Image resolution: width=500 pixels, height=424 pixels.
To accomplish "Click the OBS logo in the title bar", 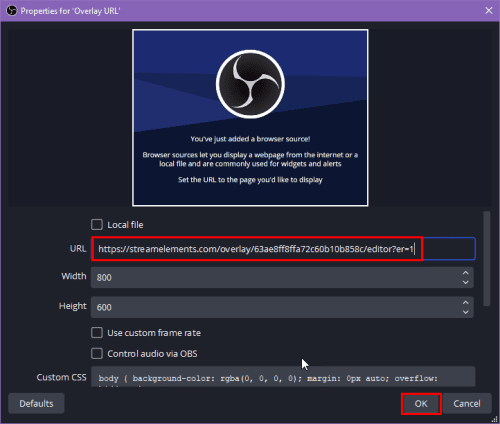I will 12,11.
